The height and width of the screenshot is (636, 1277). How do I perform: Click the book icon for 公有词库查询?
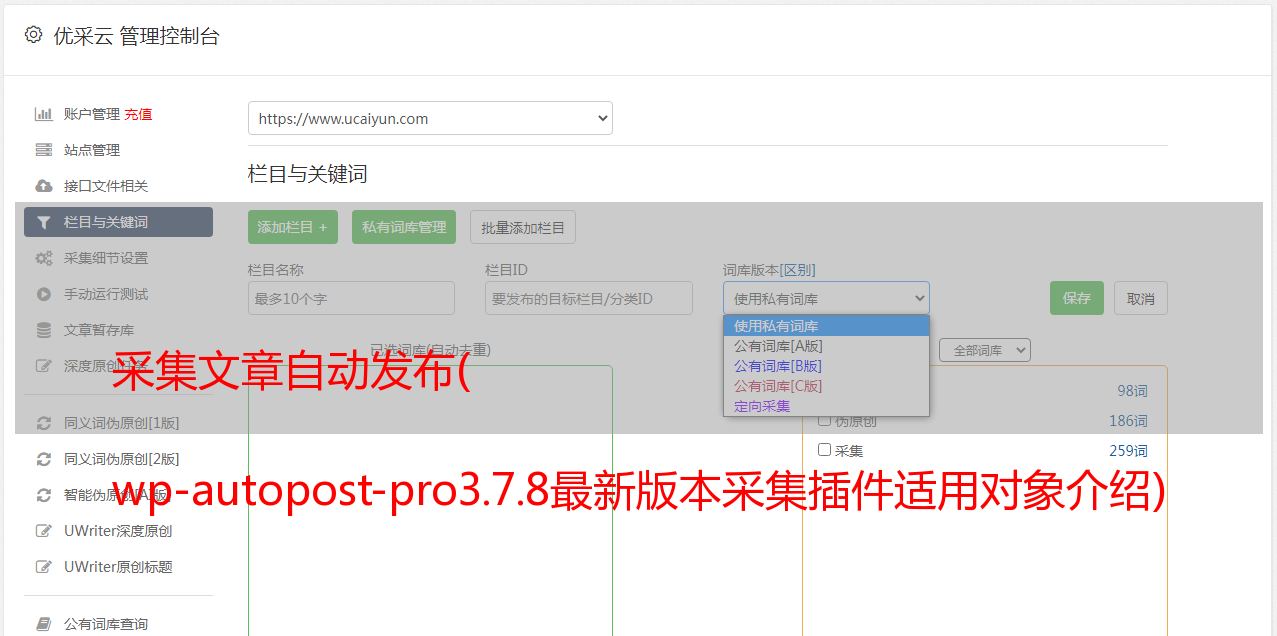click(43, 624)
